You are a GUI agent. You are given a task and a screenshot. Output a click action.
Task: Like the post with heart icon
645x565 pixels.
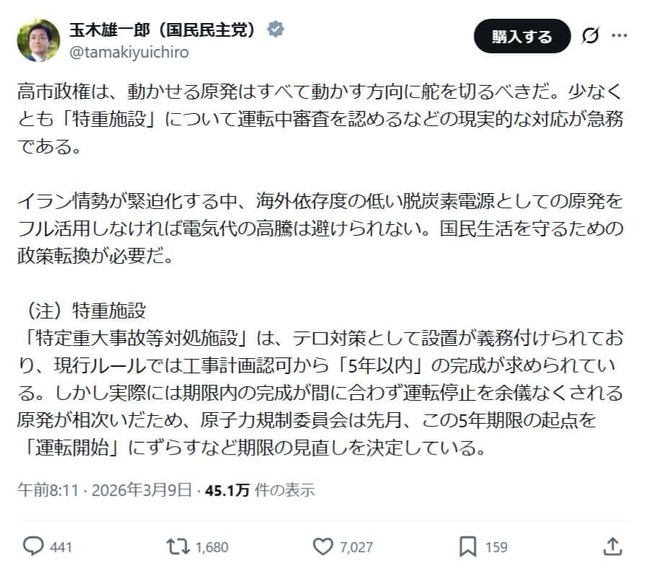322,546
